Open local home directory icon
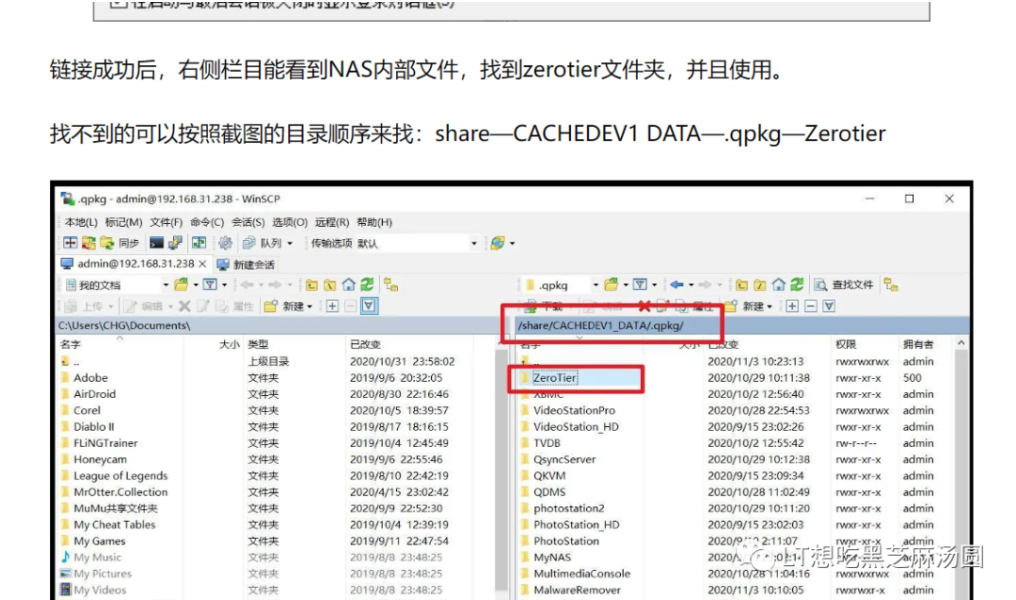 (x=349, y=284)
